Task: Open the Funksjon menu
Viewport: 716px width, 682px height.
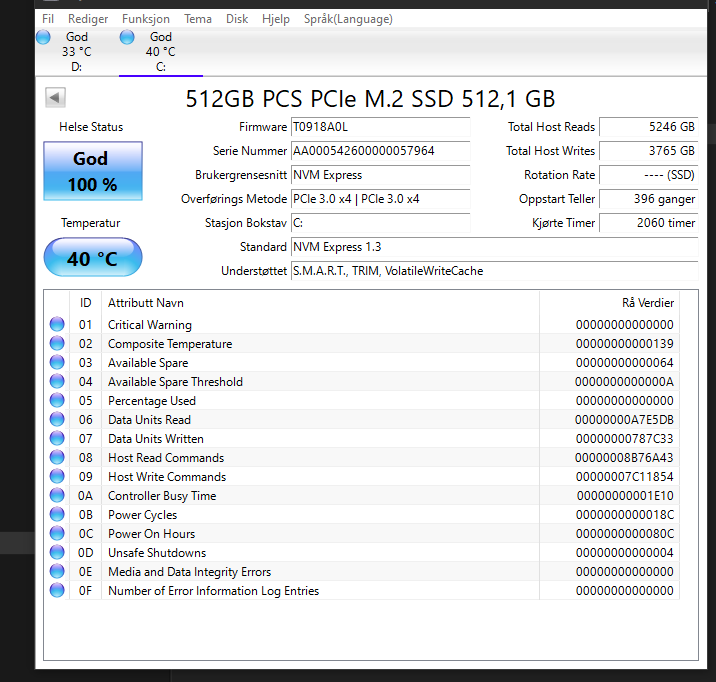Action: coord(146,19)
